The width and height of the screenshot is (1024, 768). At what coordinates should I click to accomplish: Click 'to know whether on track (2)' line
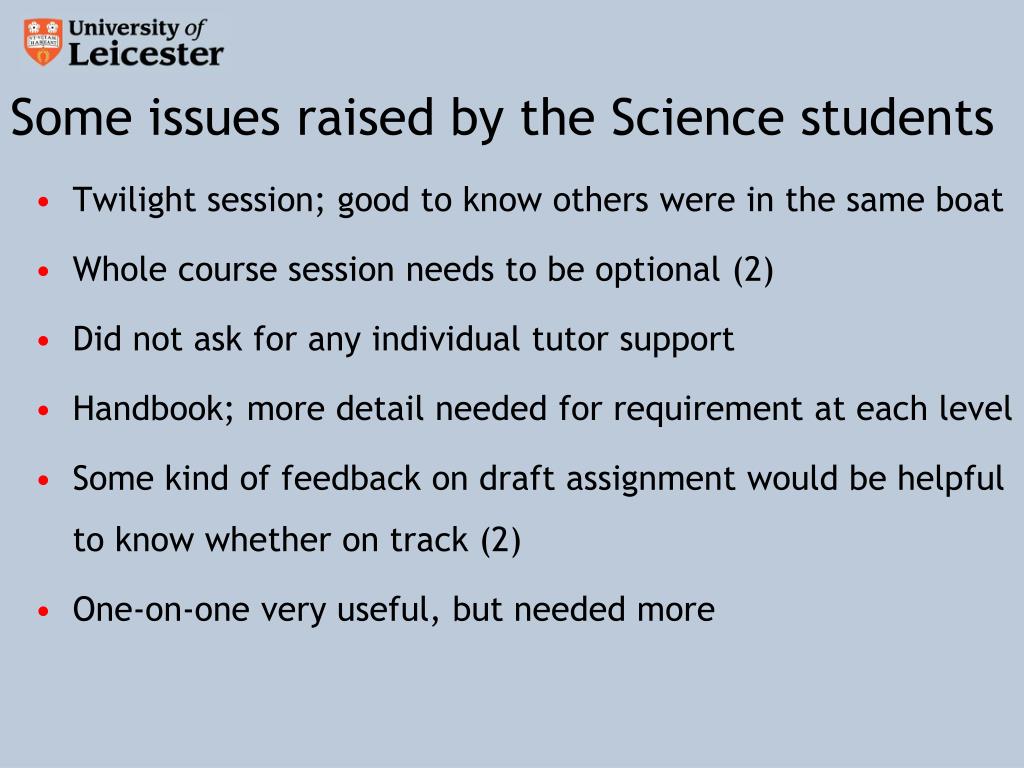297,540
